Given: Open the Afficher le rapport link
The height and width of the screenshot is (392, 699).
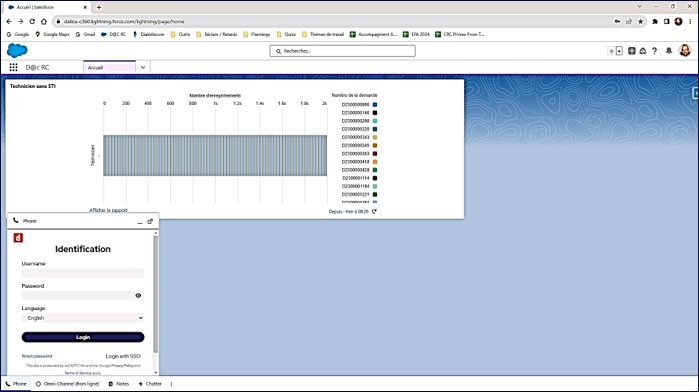Looking at the screenshot, I should pos(108,210).
